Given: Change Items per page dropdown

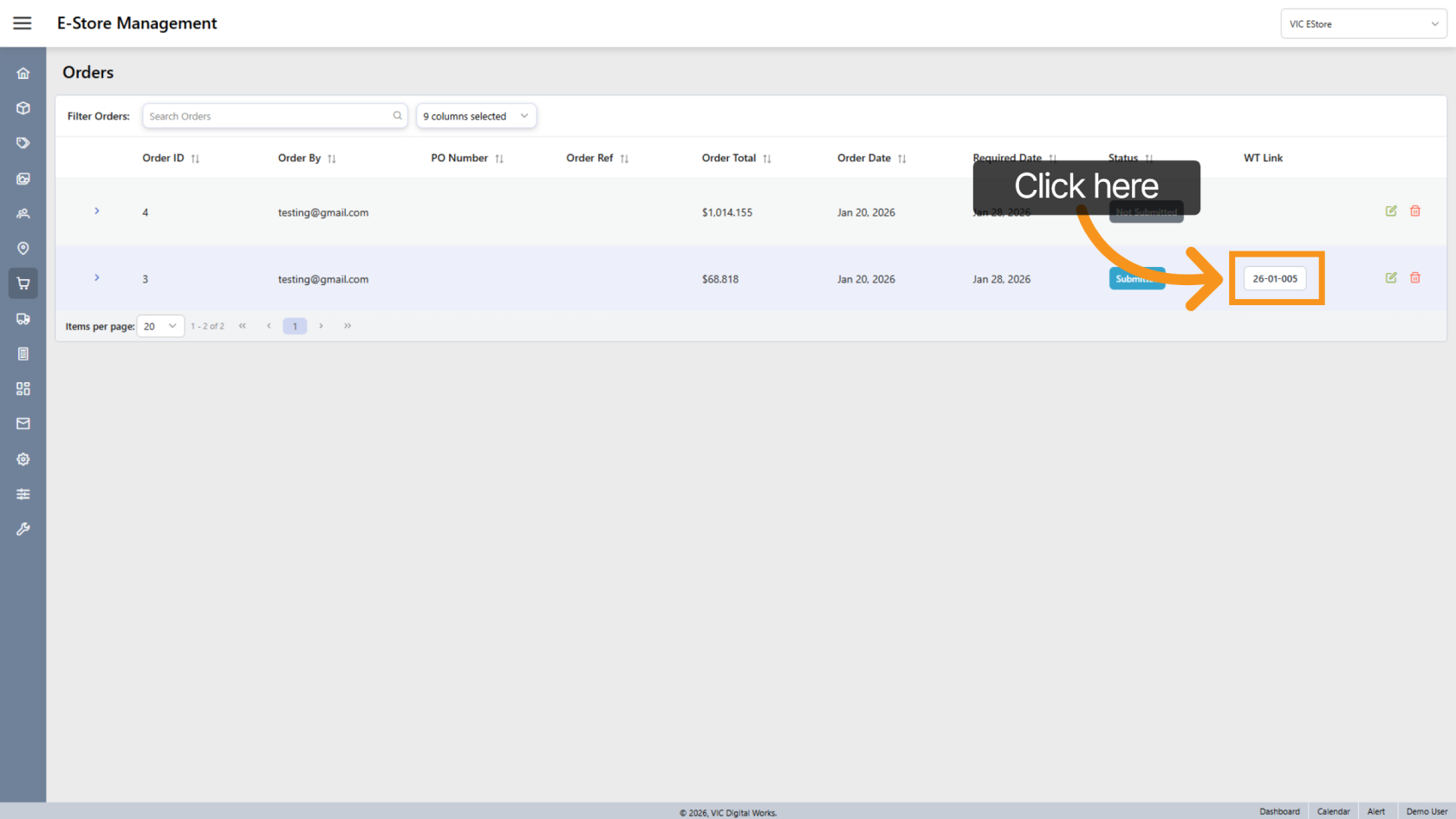Looking at the screenshot, I should pos(160,326).
